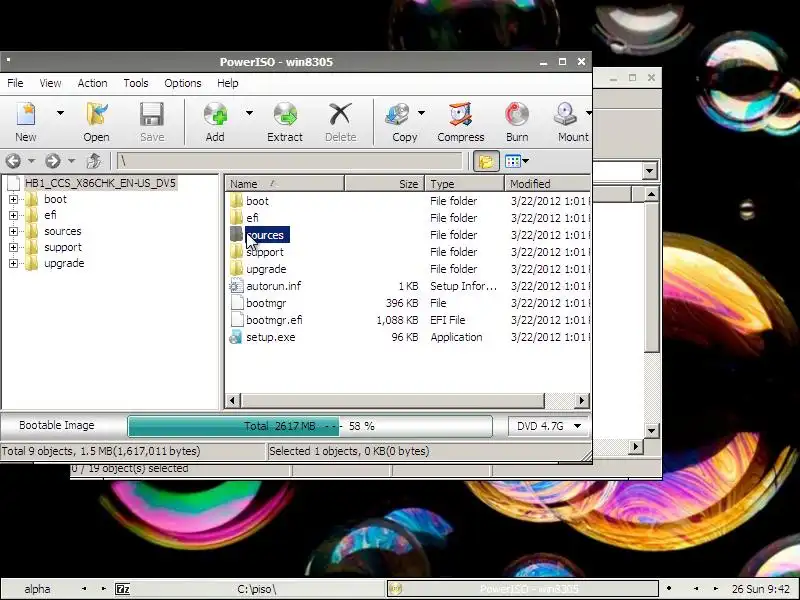The image size is (800, 600).
Task: Select the boot folder in the file list
Action: click(x=257, y=201)
